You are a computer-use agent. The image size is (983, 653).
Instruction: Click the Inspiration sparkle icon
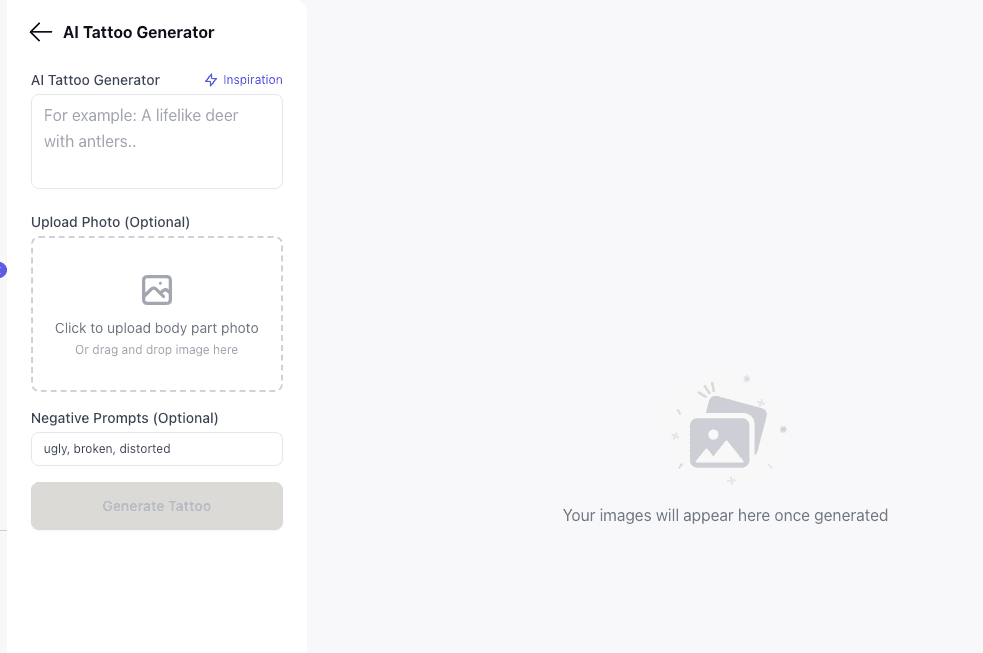tap(210, 79)
